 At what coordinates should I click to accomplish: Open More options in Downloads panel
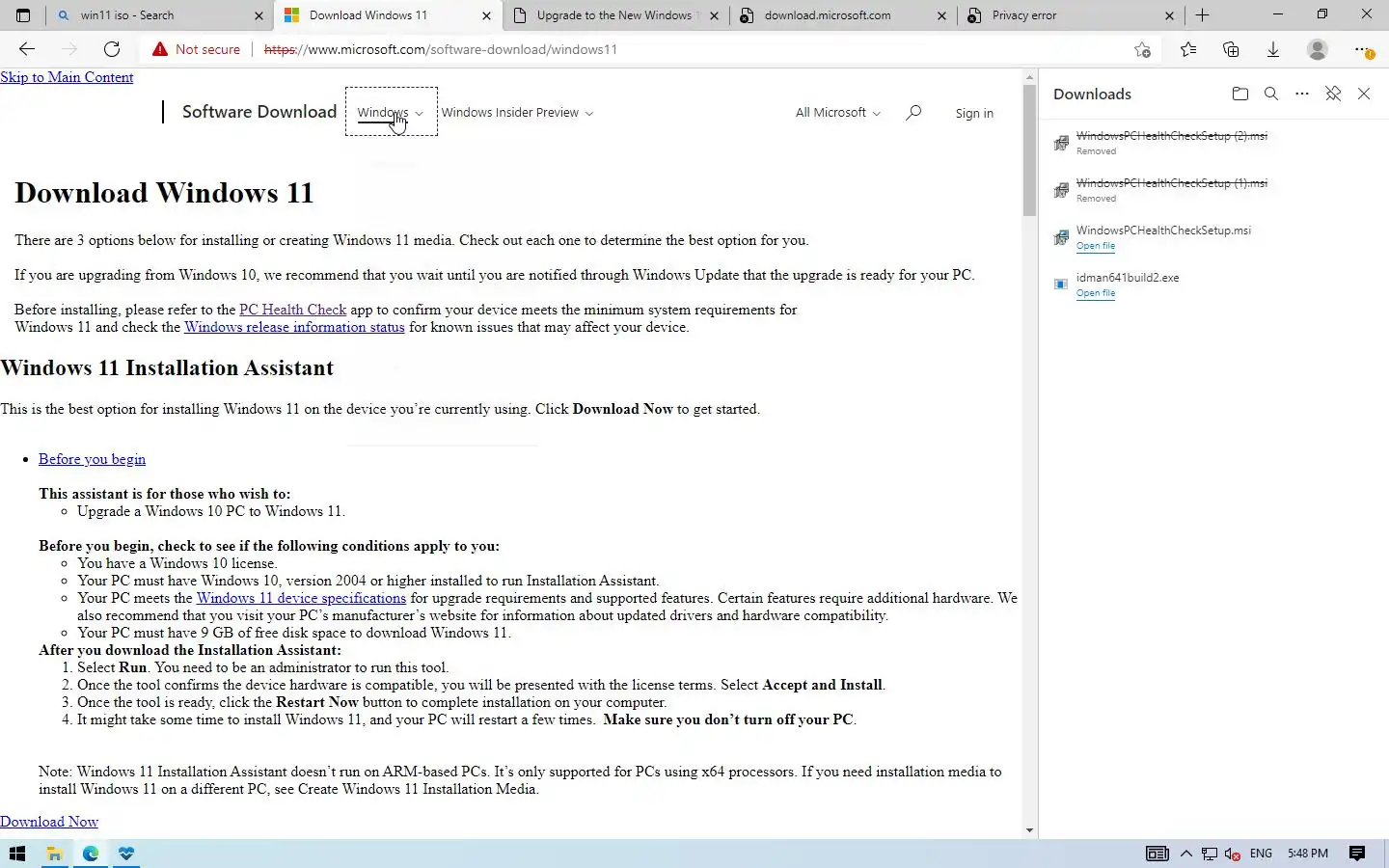tap(1302, 94)
